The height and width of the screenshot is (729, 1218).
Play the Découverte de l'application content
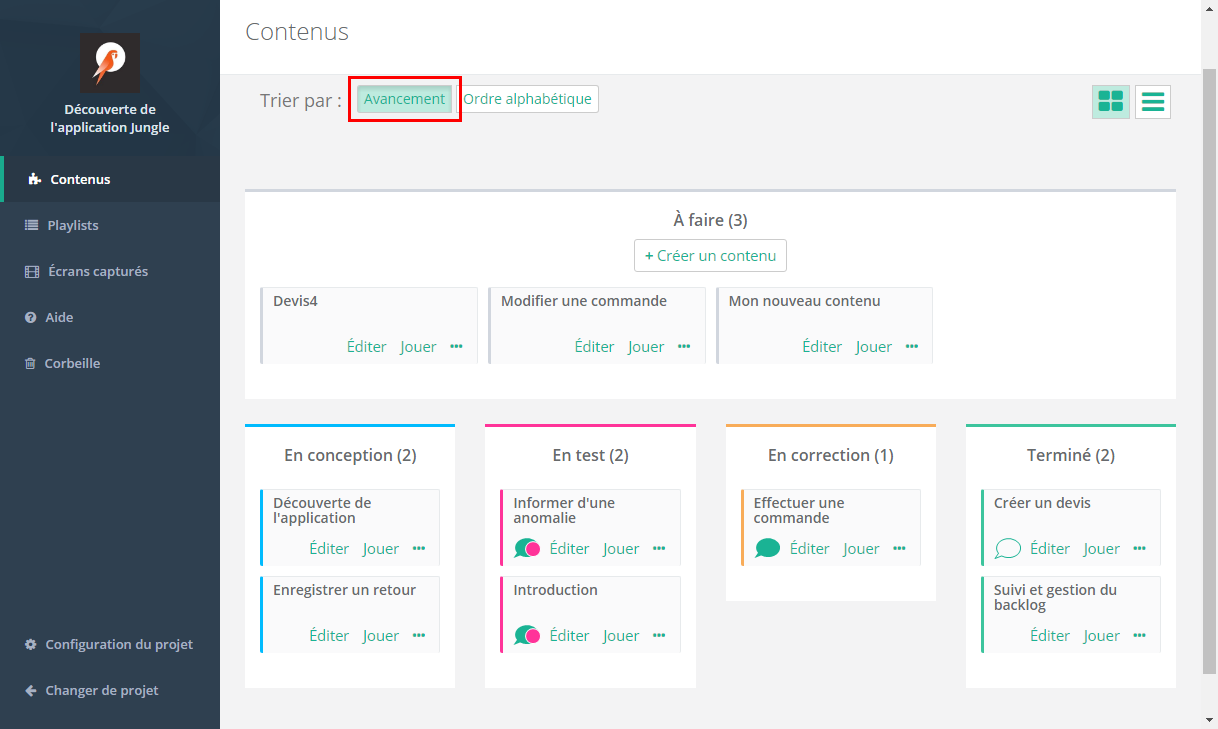[x=381, y=548]
